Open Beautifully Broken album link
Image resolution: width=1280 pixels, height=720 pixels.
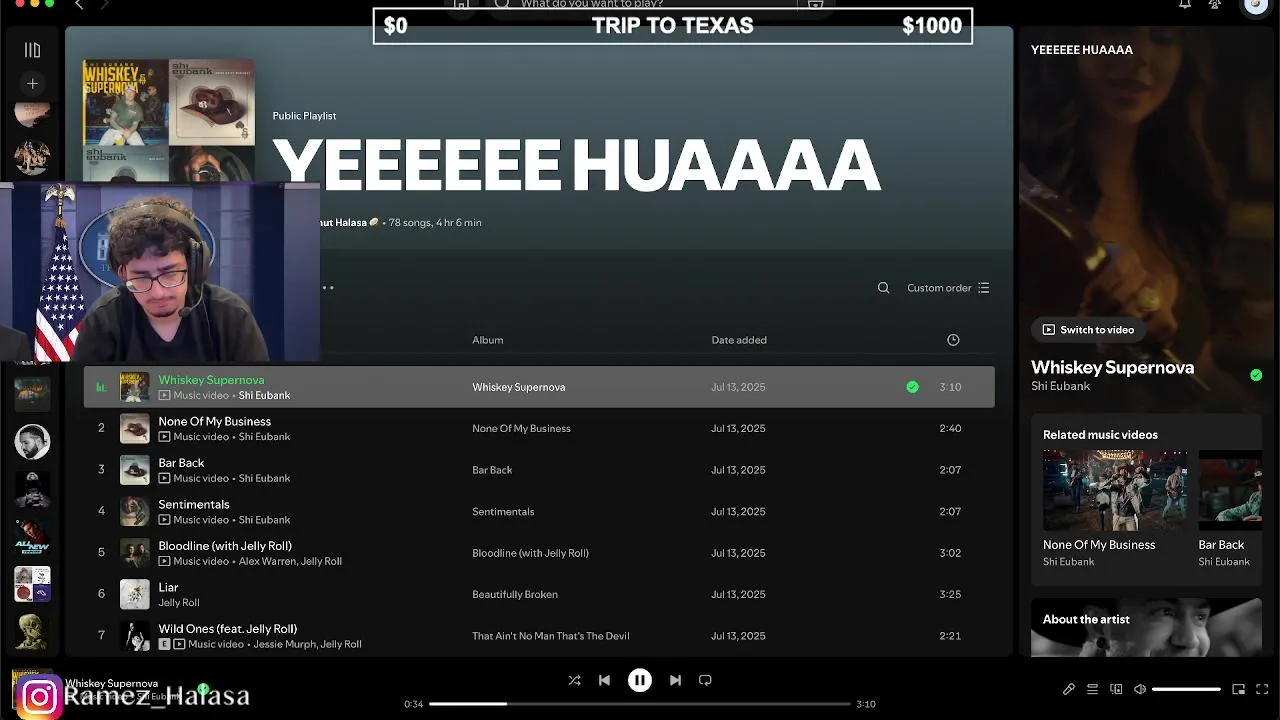click(515, 594)
